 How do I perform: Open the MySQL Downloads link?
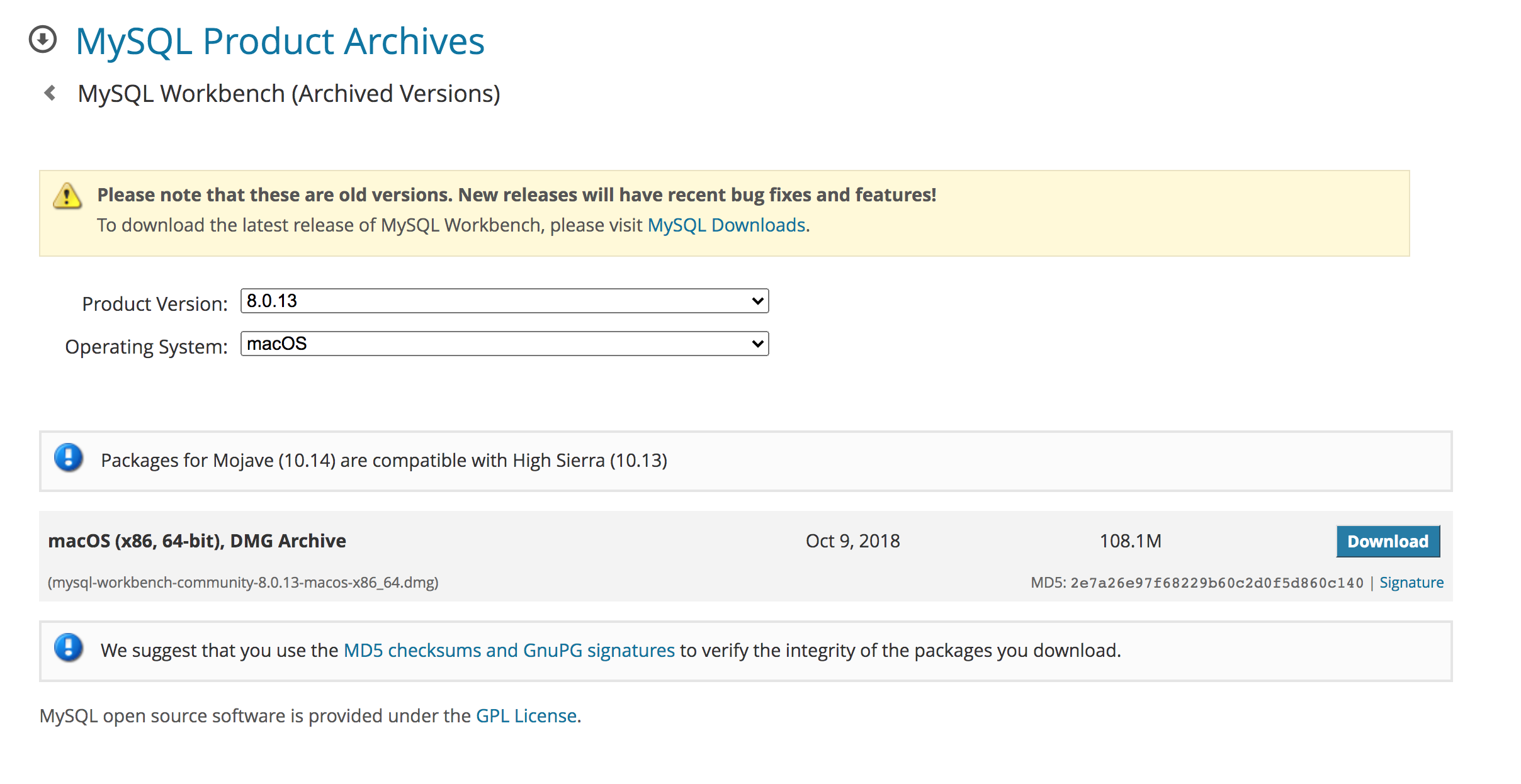coord(727,225)
